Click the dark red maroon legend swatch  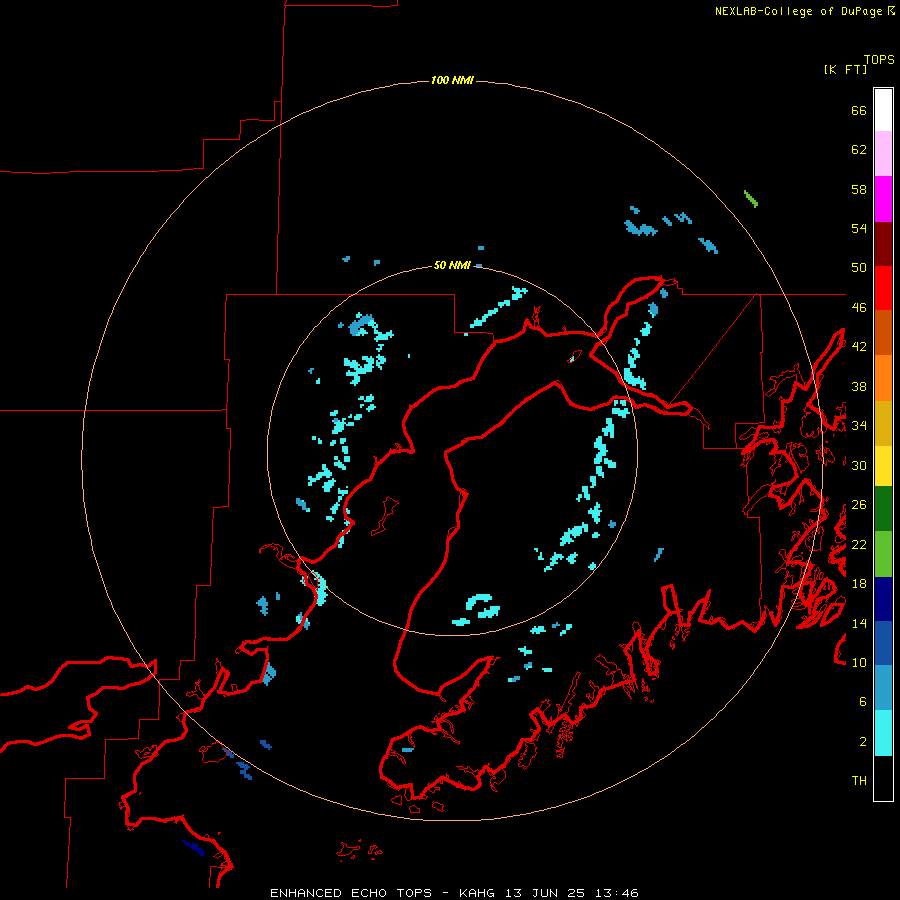coord(883,243)
